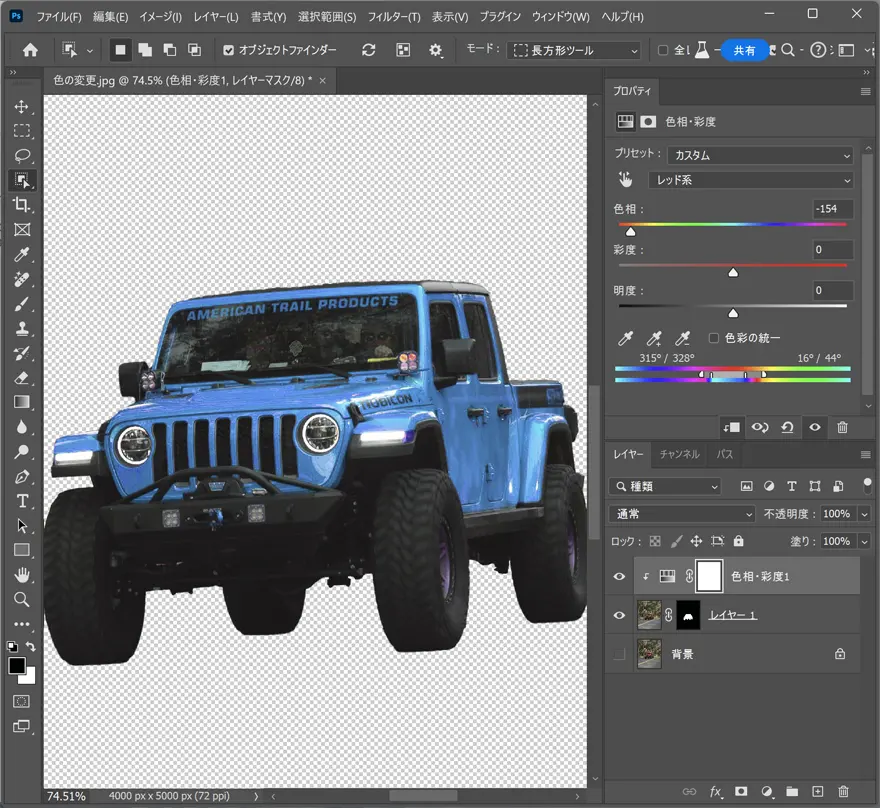Select the Frame tool
The image size is (880, 808).
21,229
